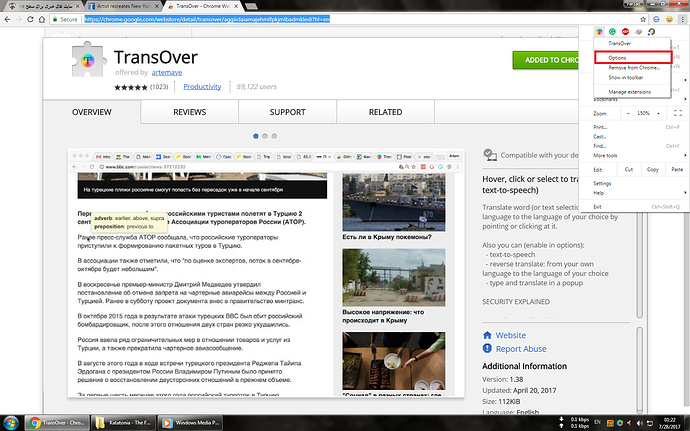Viewport: 690px width, 431px height.
Task: Select the Options menu entry
Action: coord(632,58)
